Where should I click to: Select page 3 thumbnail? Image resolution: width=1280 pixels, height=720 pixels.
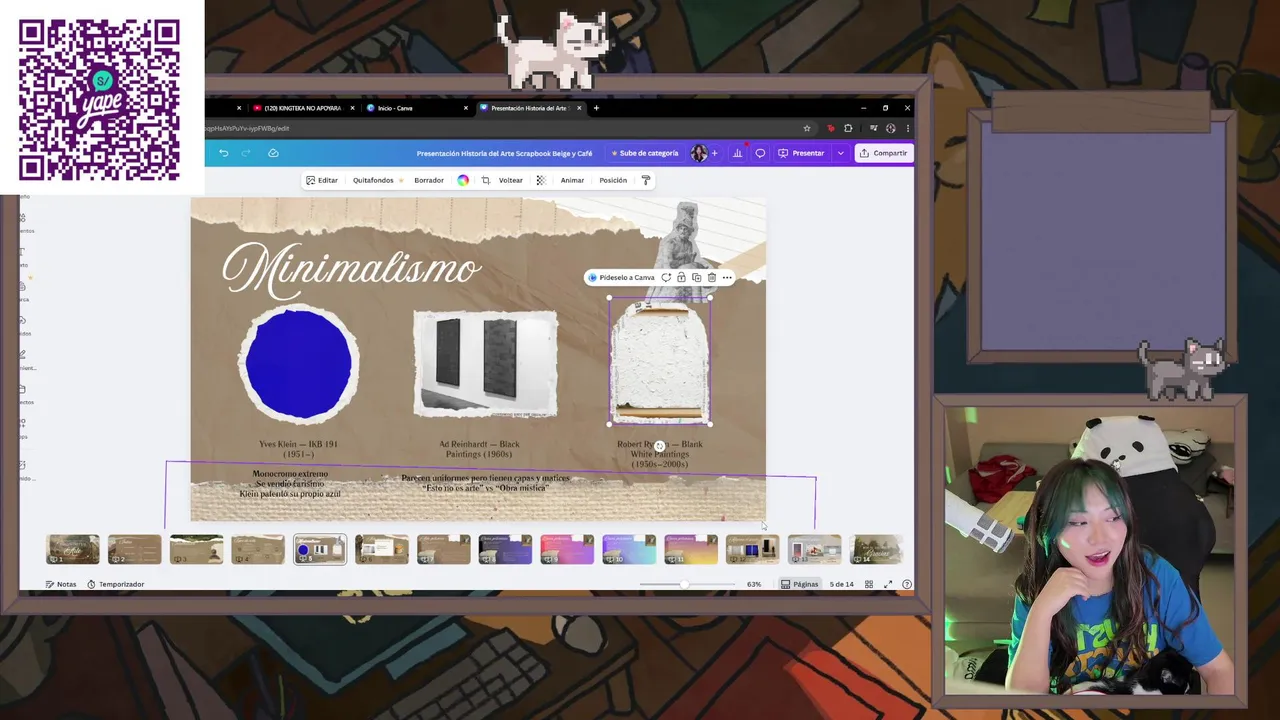coord(196,549)
